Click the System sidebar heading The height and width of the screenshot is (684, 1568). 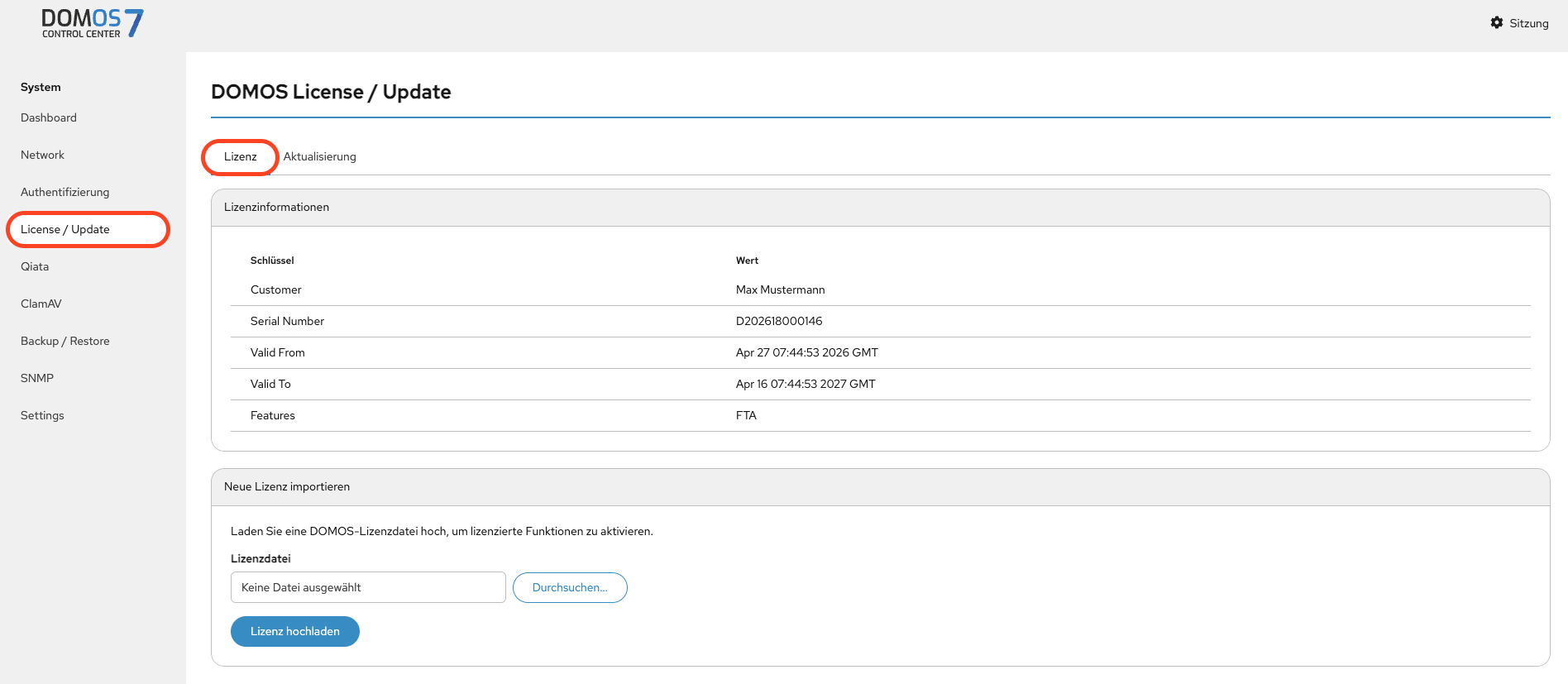41,87
